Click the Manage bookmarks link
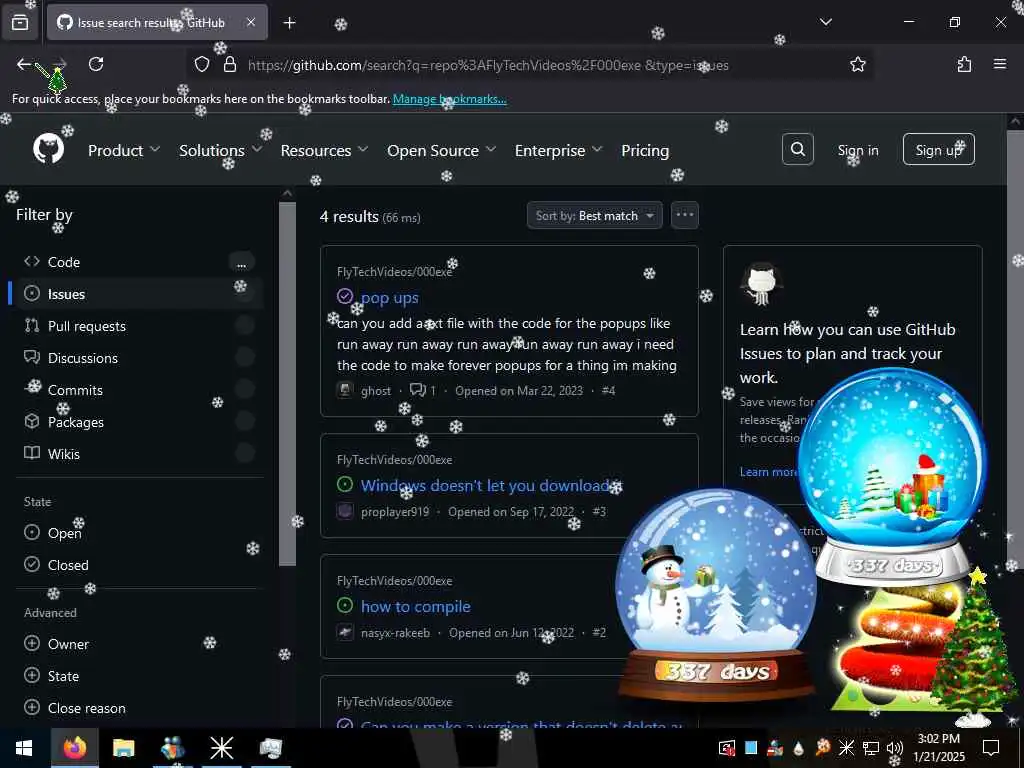1024x768 pixels. (449, 99)
